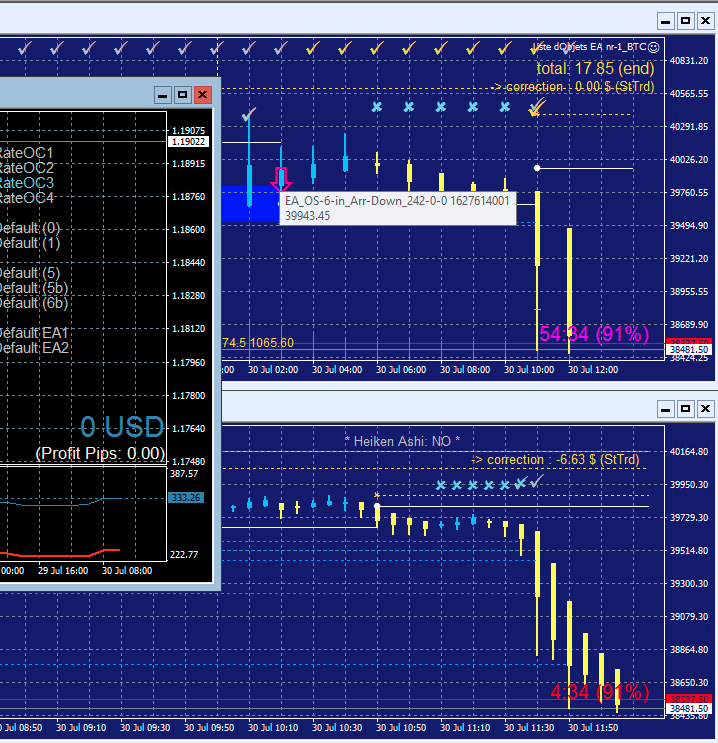The height and width of the screenshot is (743, 718).
Task: Click the magenta '54:34 (91%)' countdown label
Action: [594, 334]
